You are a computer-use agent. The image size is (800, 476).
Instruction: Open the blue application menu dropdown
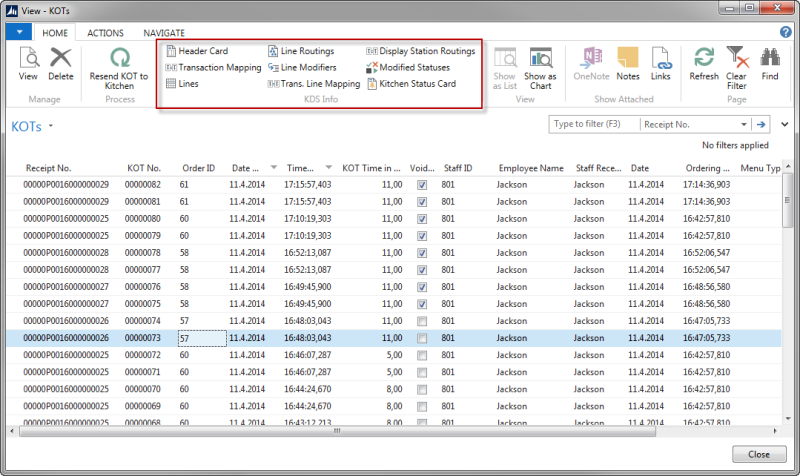[18, 33]
